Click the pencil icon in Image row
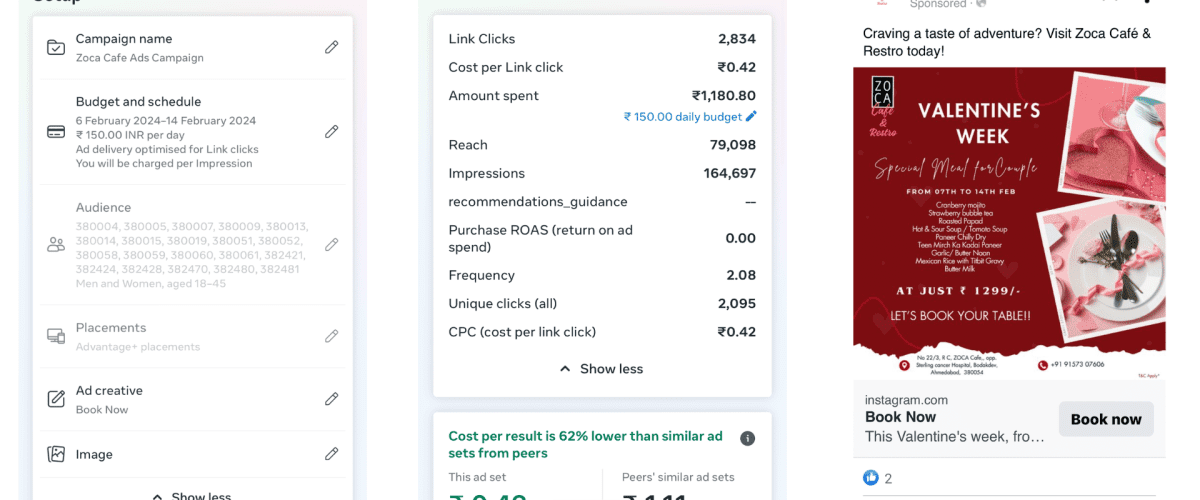 pos(331,454)
